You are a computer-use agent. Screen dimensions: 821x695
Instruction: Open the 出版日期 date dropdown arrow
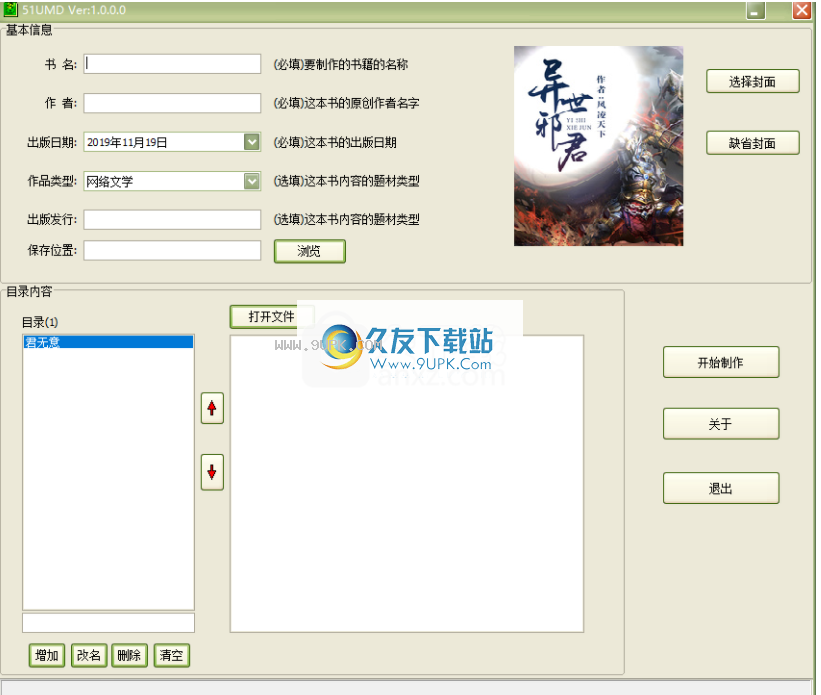coord(252,142)
